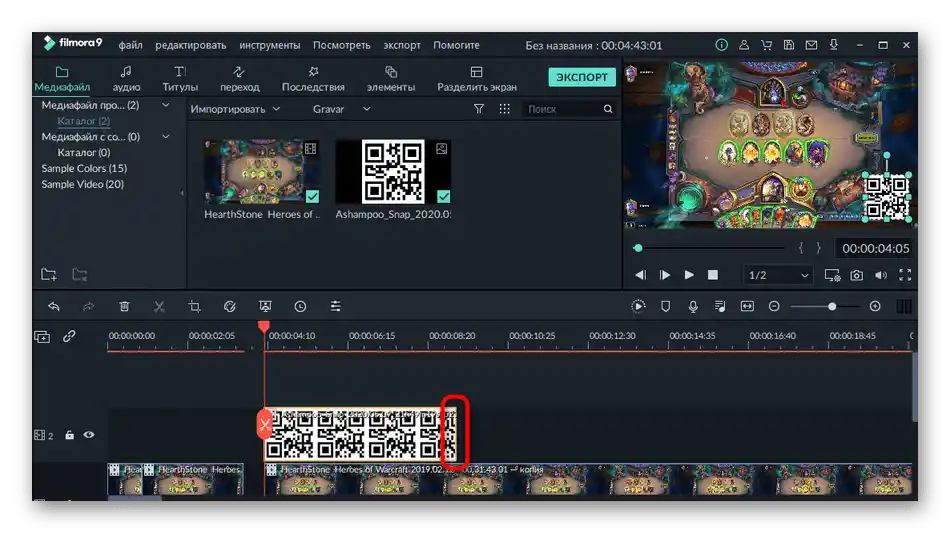This screenshot has width=950, height=533.
Task: Click the previous frame button
Action: 640,275
